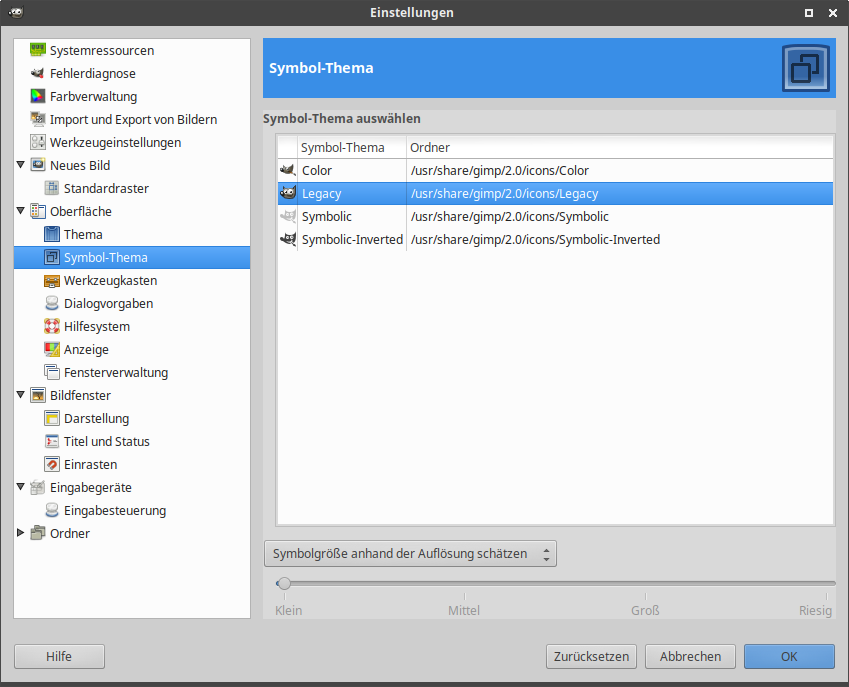Viewport: 849px width, 687px height.
Task: Click the Einrasten snapping icon
Action: click(x=52, y=464)
